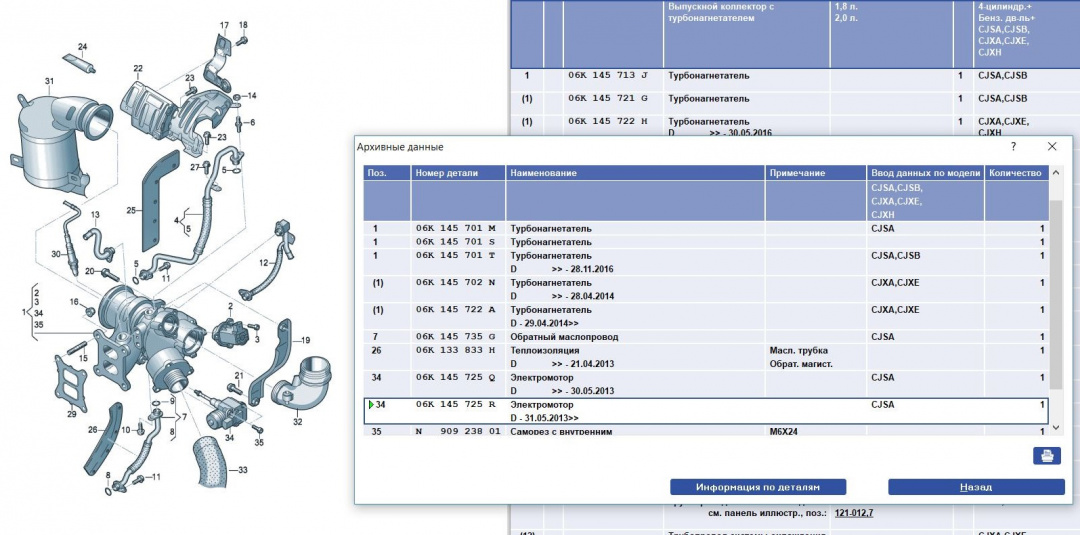Close the Архивные данные dialog
Image resolution: width=1080 pixels, height=535 pixels.
(x=1052, y=147)
